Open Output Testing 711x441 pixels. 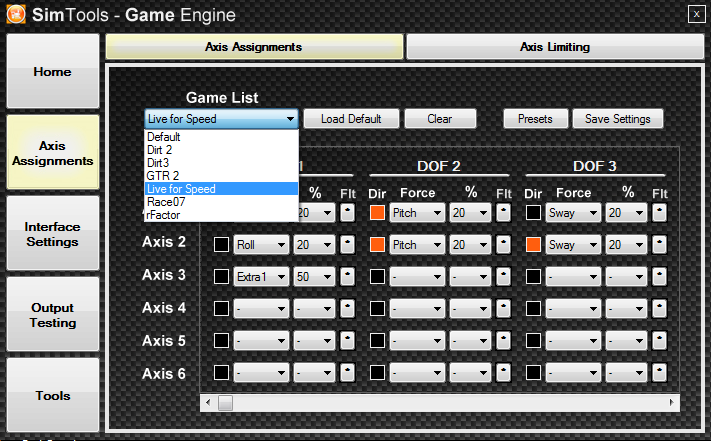tap(53, 314)
